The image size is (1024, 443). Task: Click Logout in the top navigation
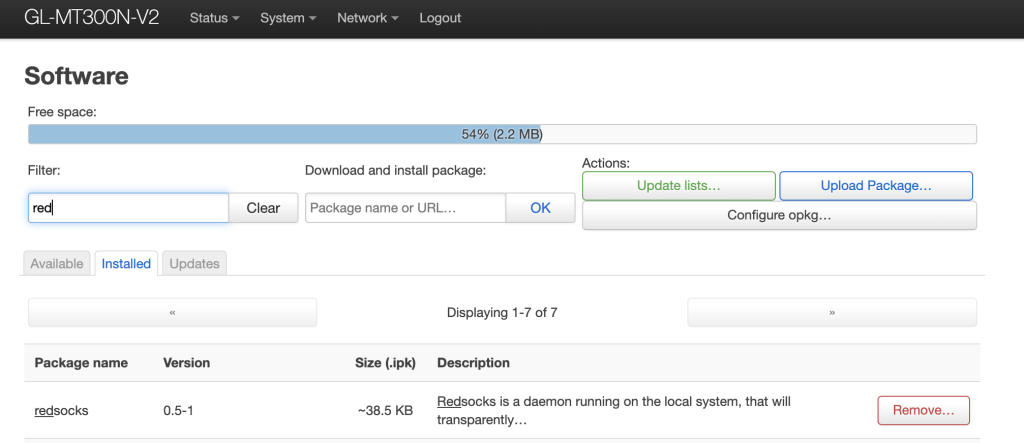click(440, 18)
